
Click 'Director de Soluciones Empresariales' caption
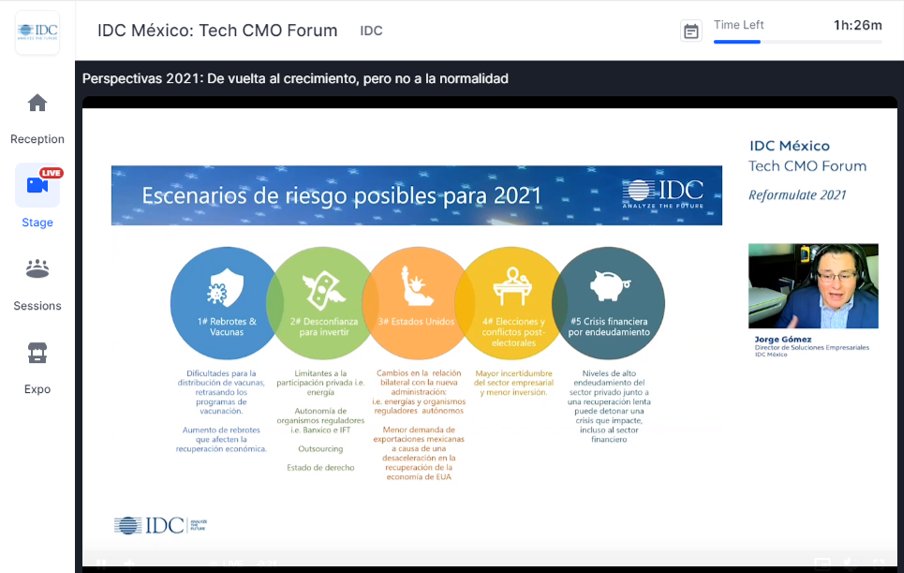point(812,348)
